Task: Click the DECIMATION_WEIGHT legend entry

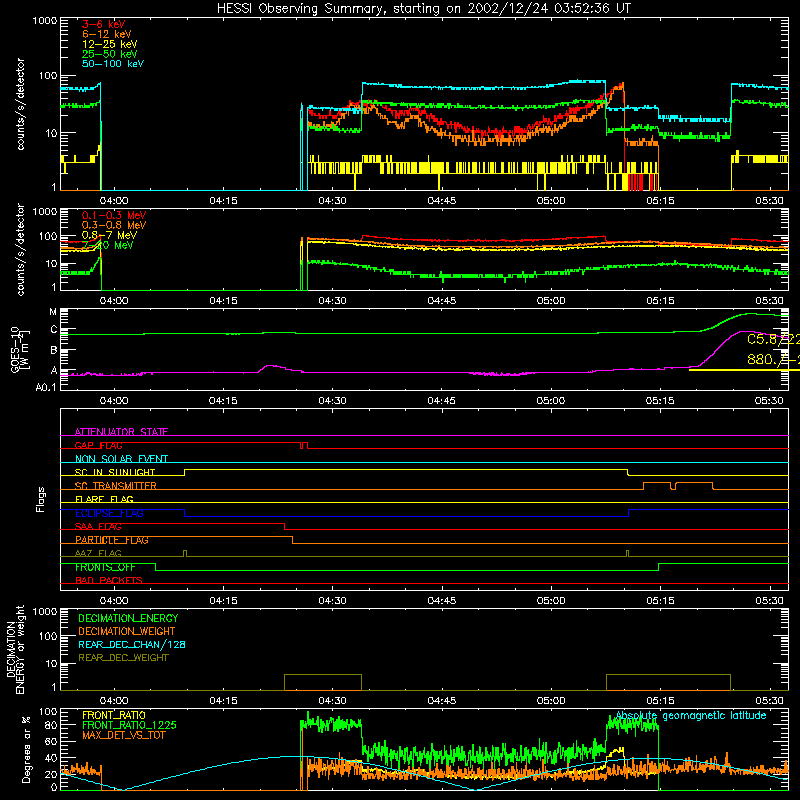Action: [x=127, y=631]
